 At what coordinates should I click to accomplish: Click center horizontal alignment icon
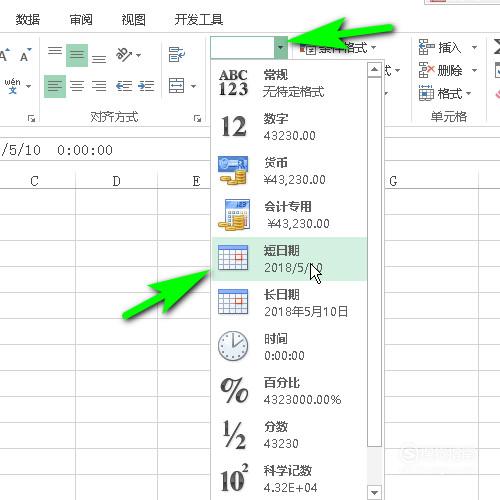tap(77, 86)
